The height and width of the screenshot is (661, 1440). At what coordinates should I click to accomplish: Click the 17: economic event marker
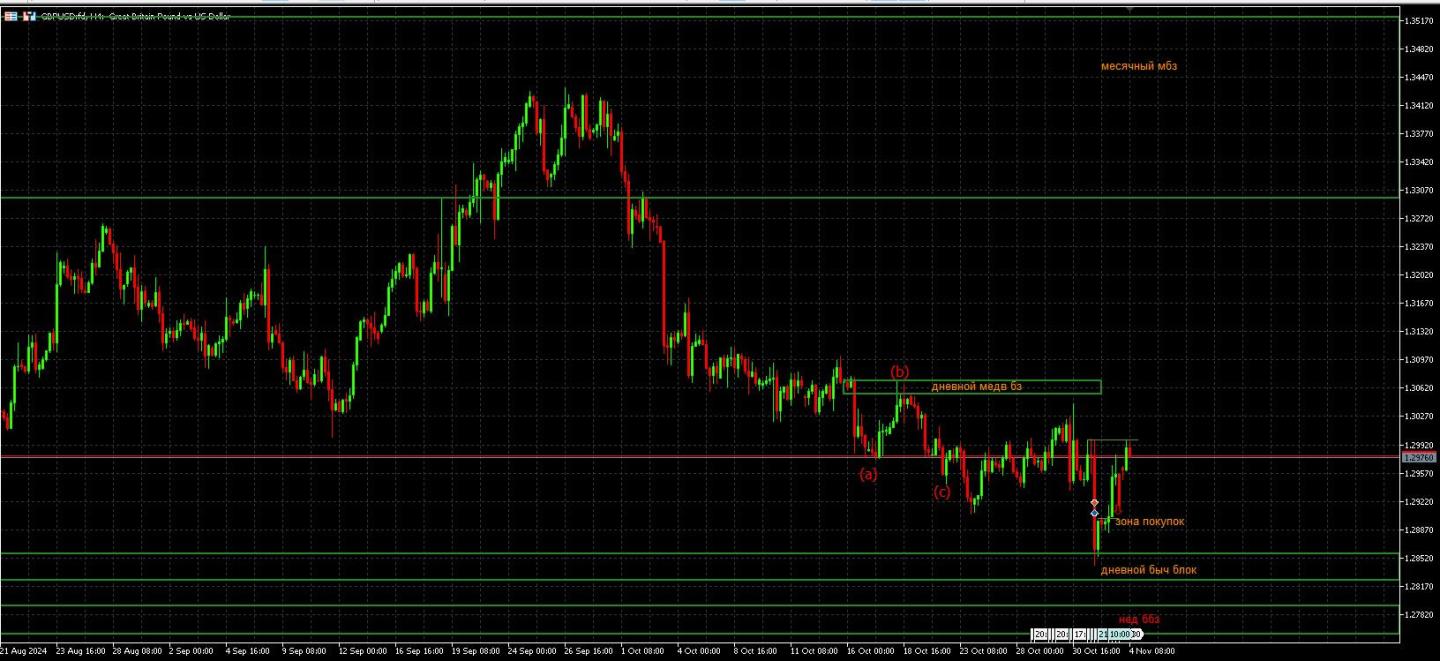1080,634
